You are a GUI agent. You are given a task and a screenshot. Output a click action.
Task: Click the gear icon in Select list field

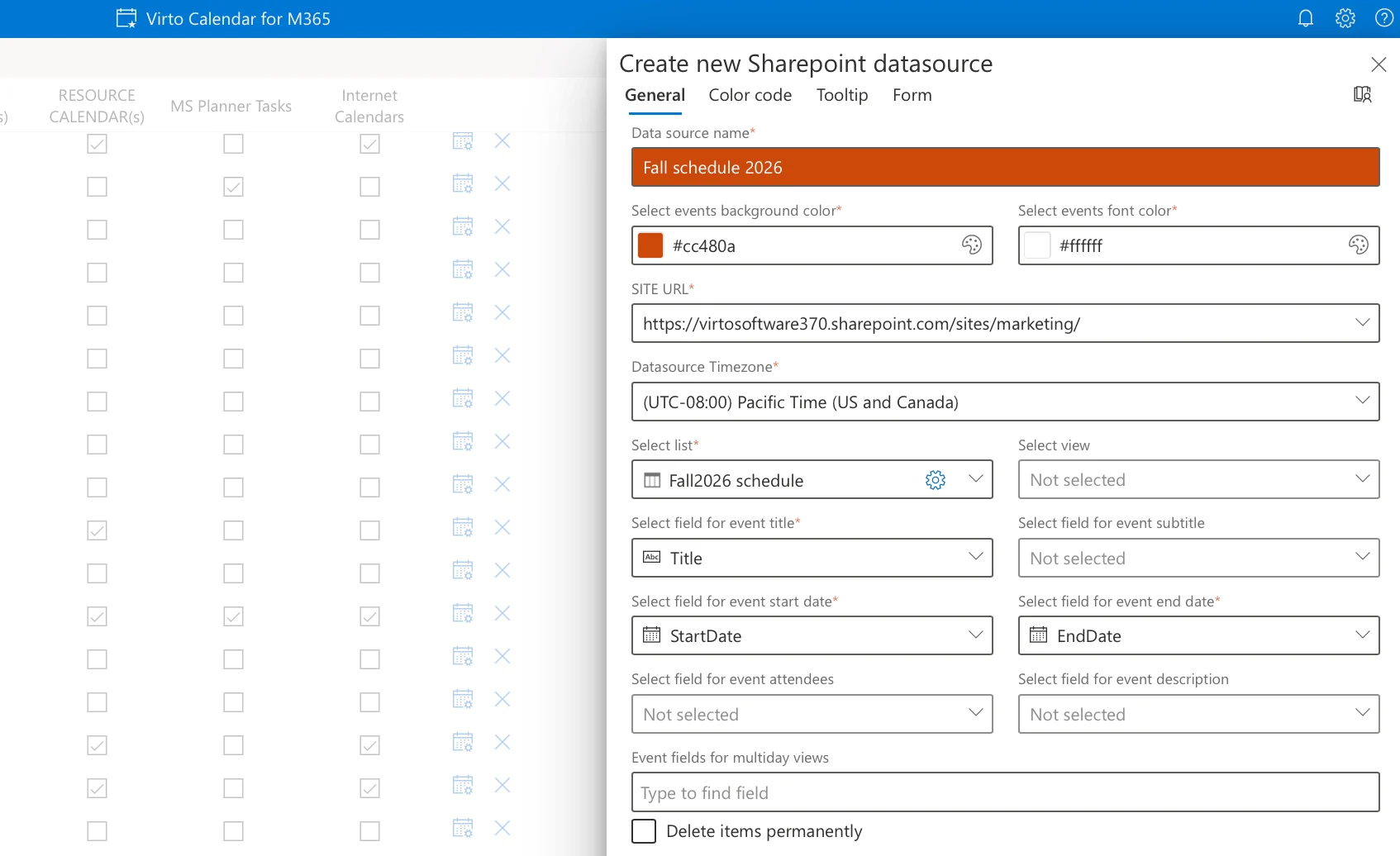click(x=936, y=480)
